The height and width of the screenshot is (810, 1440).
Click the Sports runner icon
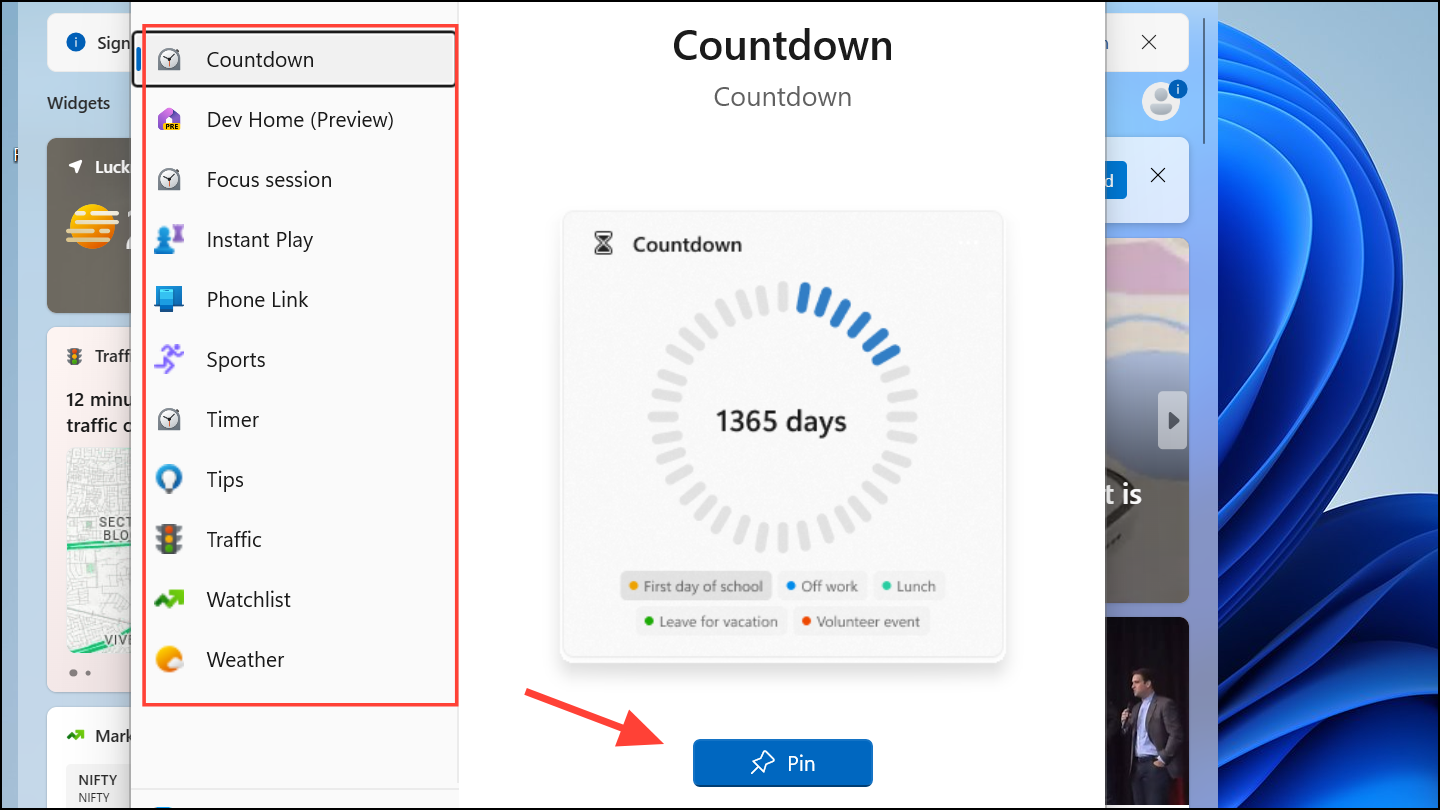(x=170, y=359)
